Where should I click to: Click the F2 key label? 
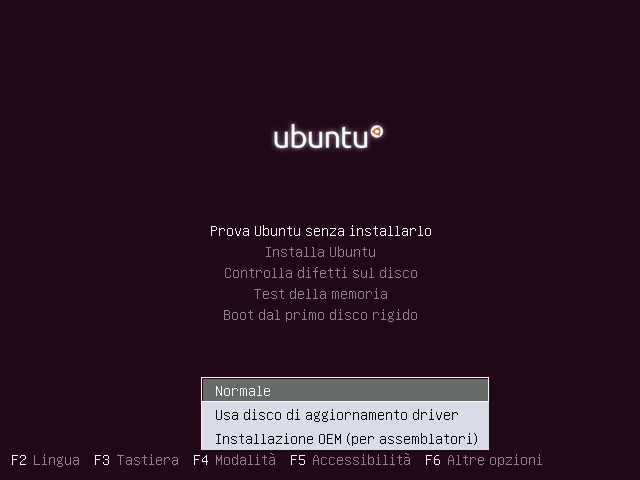(19, 460)
